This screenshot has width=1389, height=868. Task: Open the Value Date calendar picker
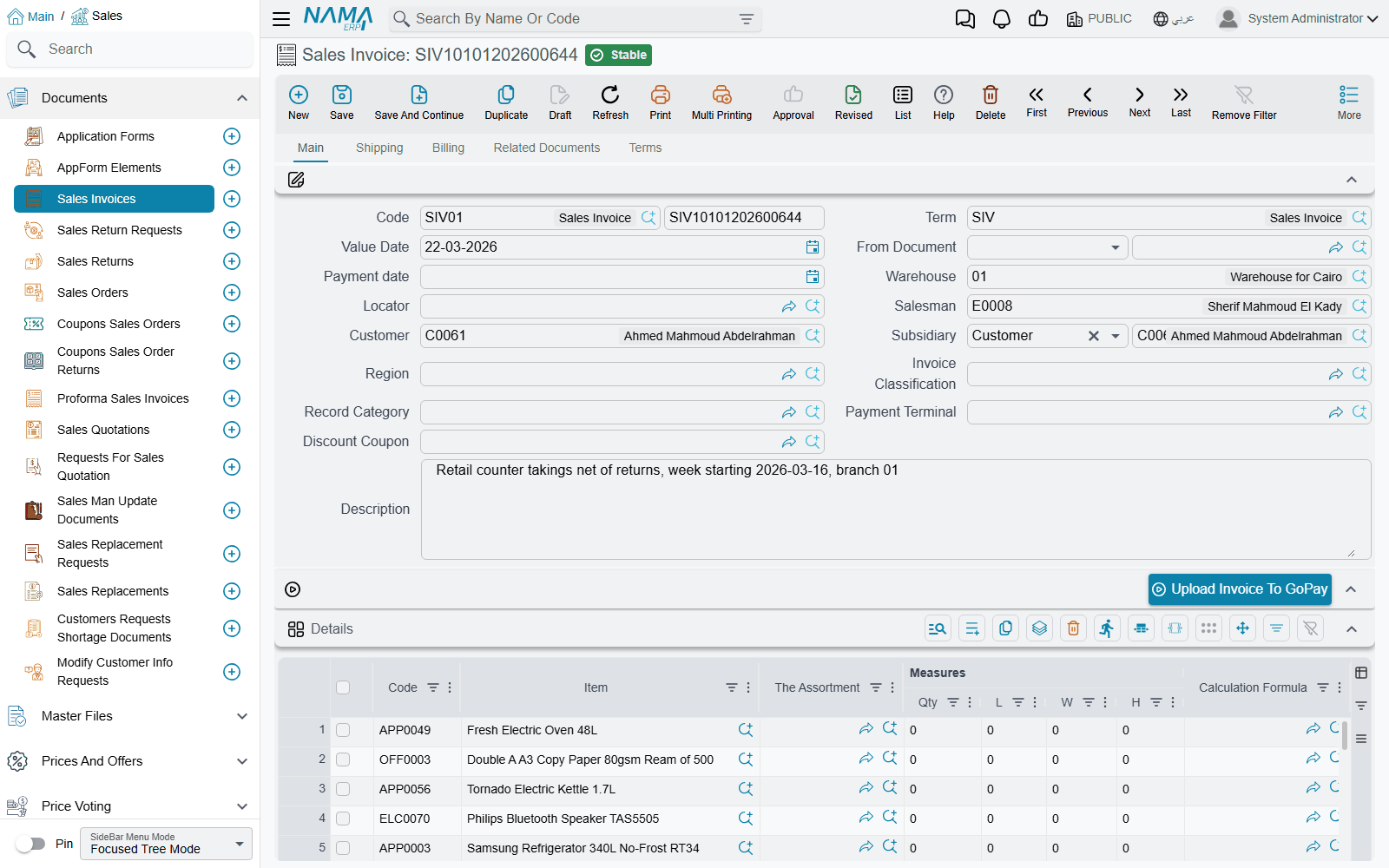coord(813,247)
